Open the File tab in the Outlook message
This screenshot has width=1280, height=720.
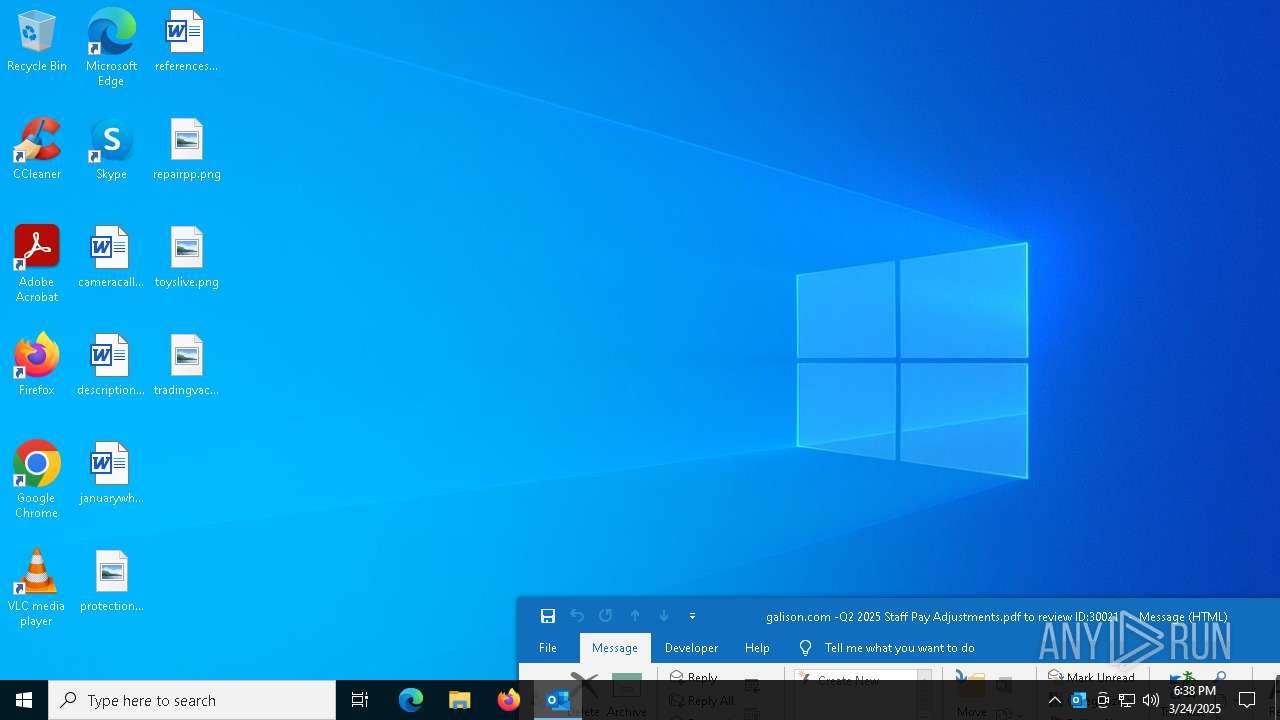pyautogui.click(x=548, y=648)
